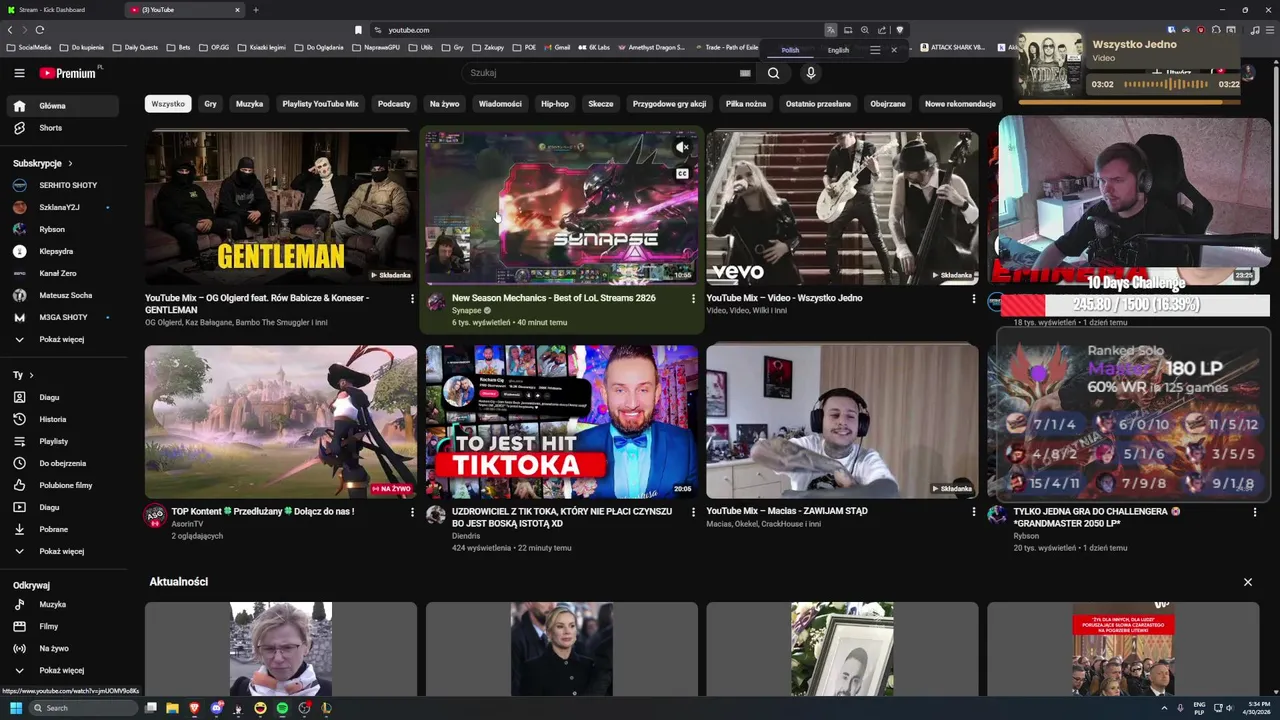Select Playlisty YouTube Mix chip

tap(320, 104)
